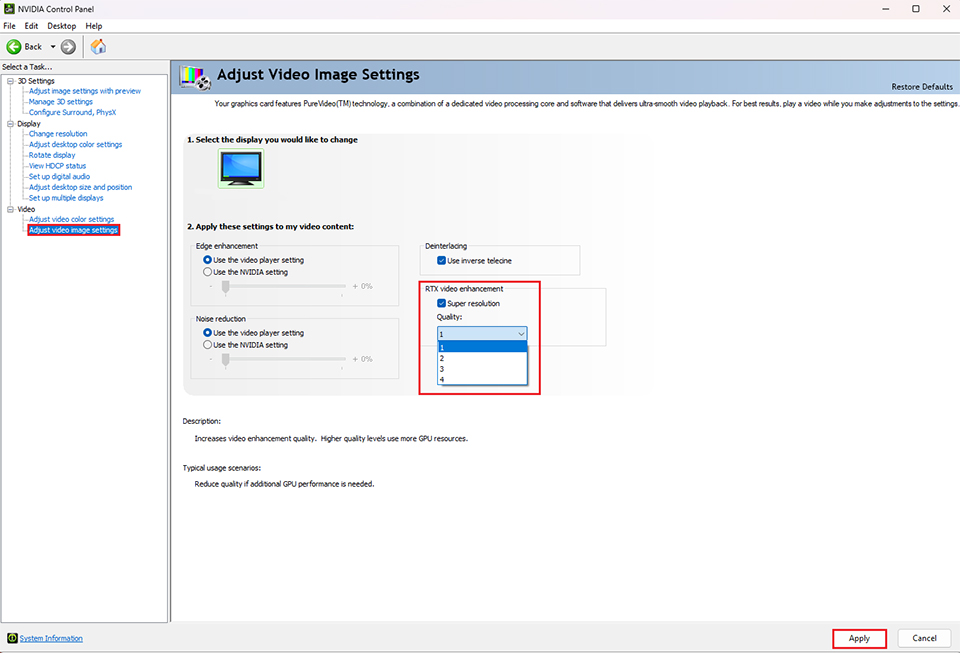
Task: Disable the Super resolution checkbox
Action: 440,303
